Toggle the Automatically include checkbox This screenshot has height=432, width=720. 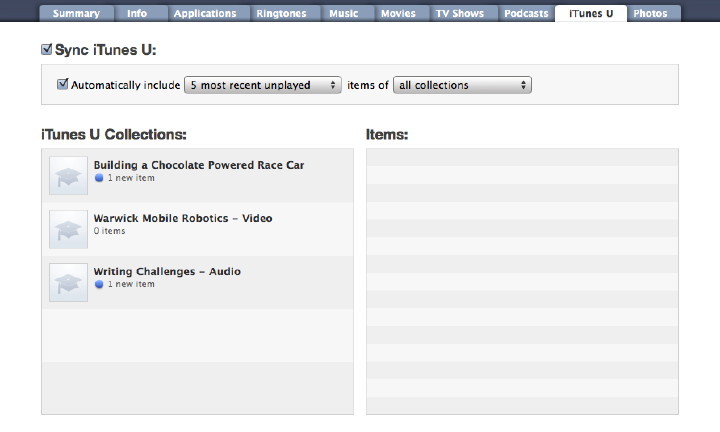click(x=62, y=84)
